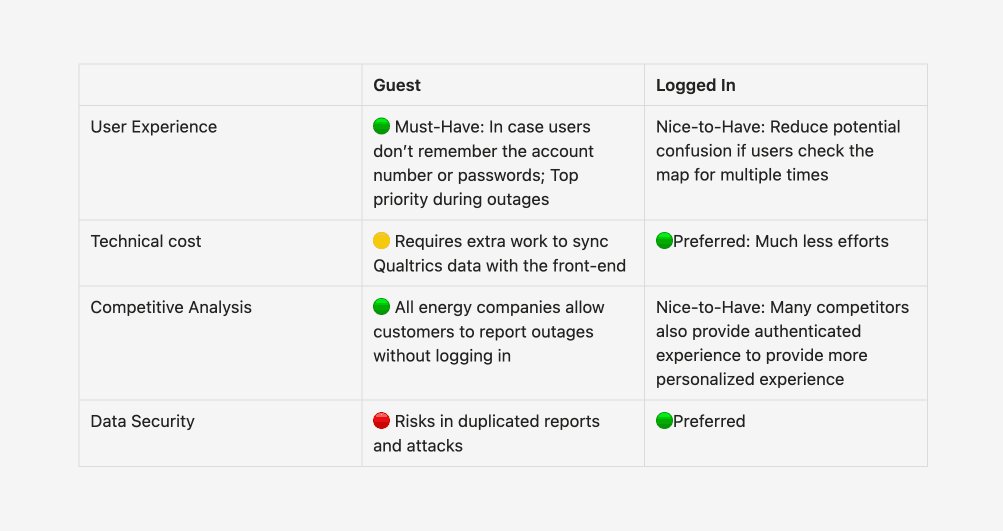Click the yellow circle beside Requires extra work

pos(381,241)
